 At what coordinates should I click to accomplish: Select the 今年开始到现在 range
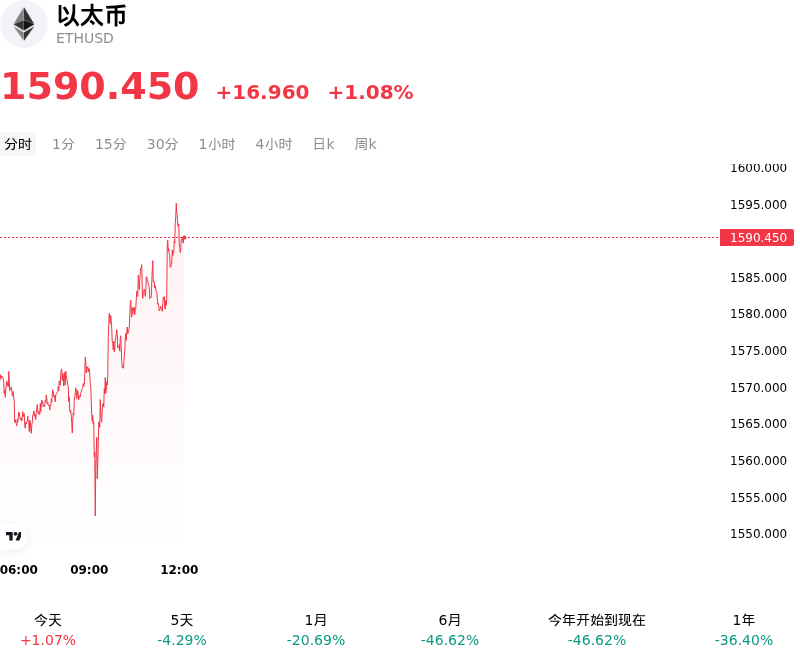click(596, 630)
